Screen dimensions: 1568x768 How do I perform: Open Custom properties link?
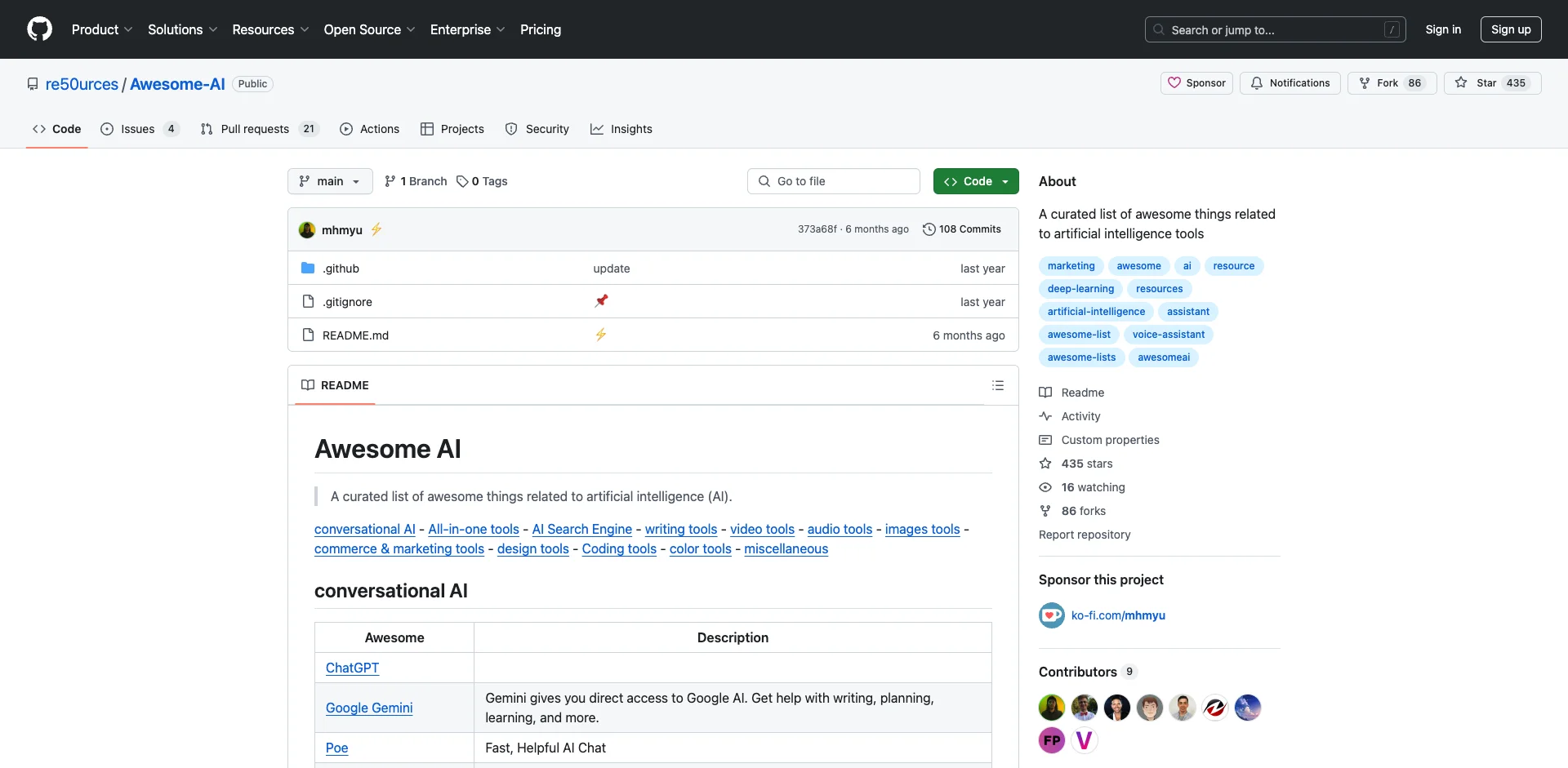[1099, 440]
